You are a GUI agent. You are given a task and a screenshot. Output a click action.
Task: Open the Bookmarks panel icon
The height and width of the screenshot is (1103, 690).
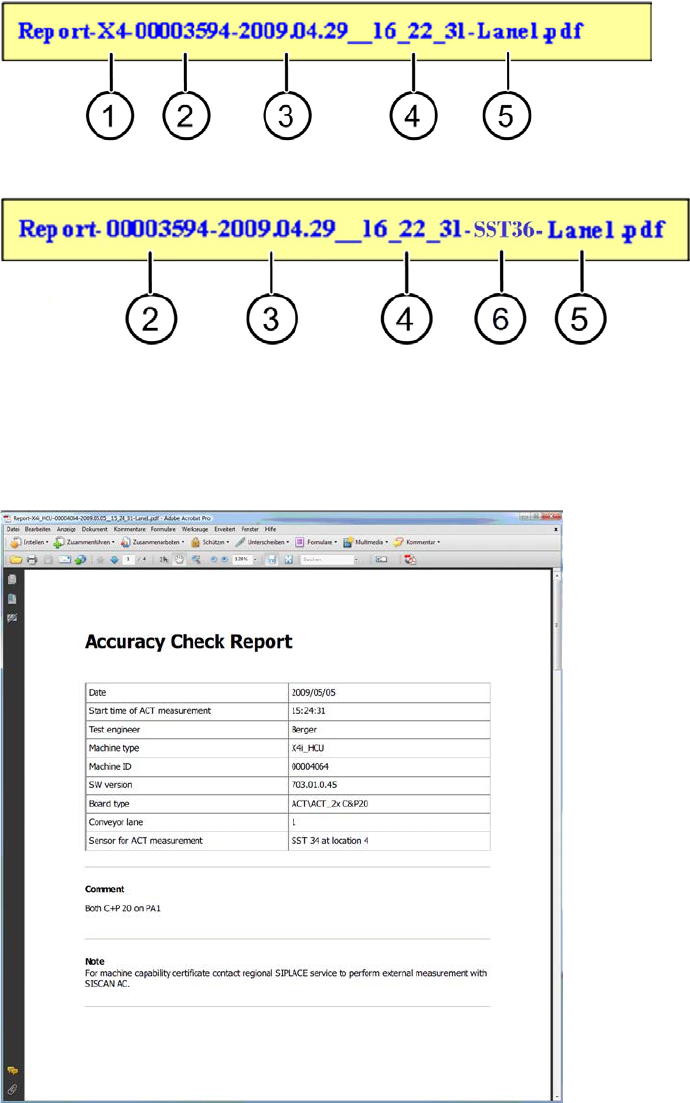[x=12, y=599]
